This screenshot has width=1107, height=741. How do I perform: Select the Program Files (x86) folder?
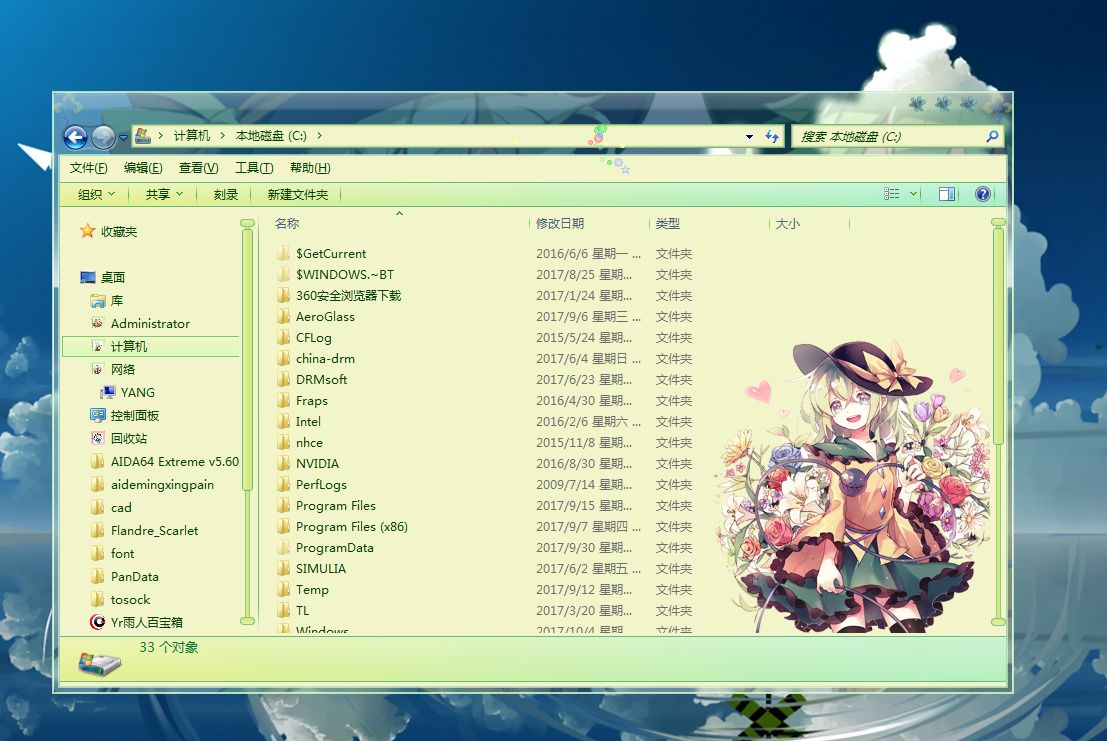click(x=352, y=526)
